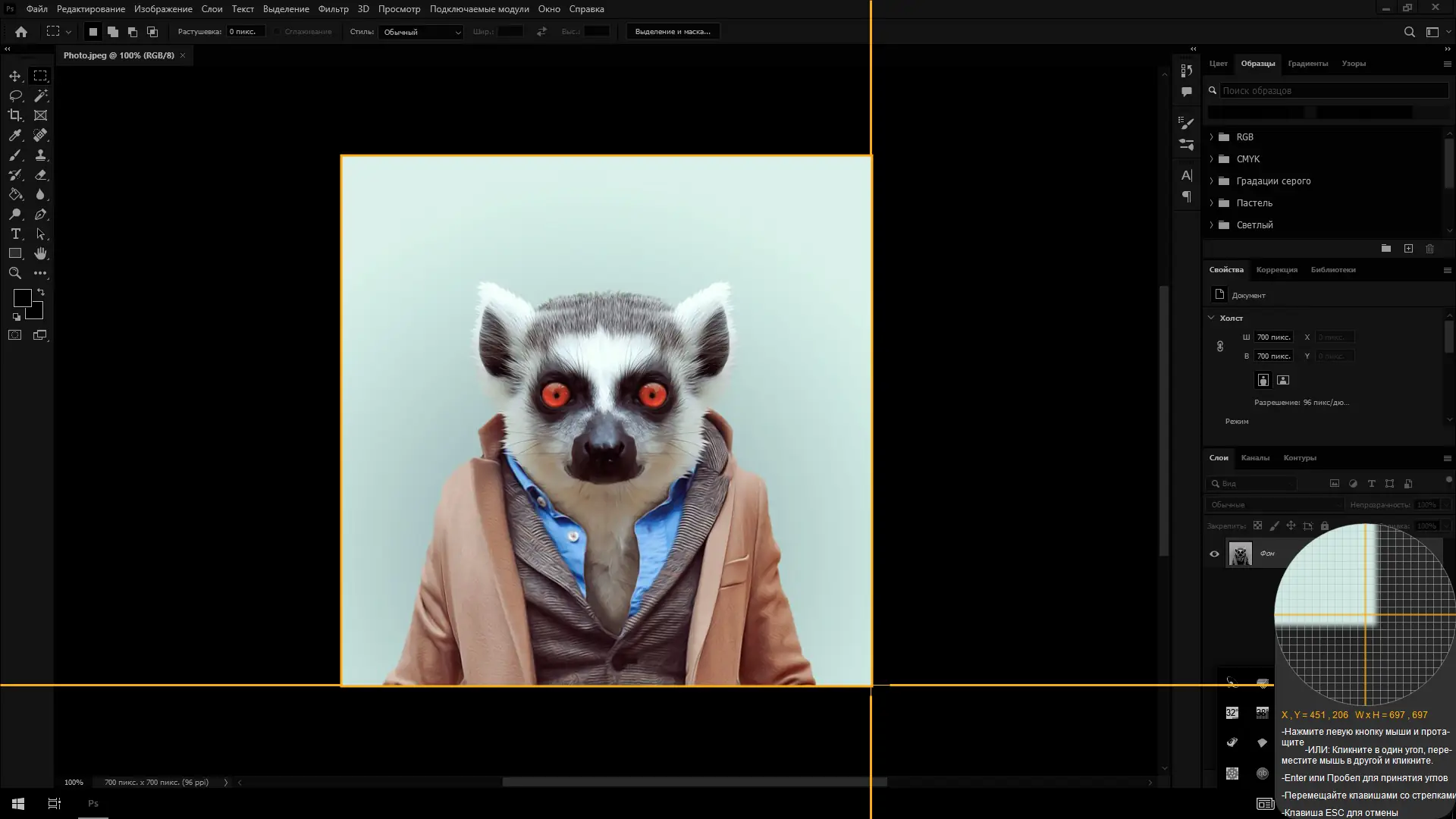Select the Move tool
This screenshot has width=1456, height=819.
(x=15, y=76)
